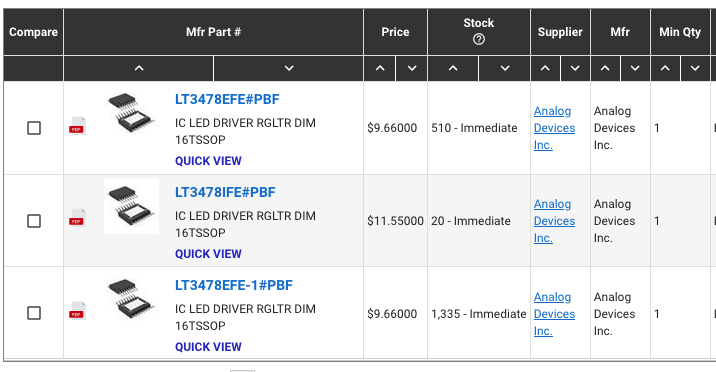
Task: Open PDF datasheet for LT3478EFE#PBF
Action: 77,126
